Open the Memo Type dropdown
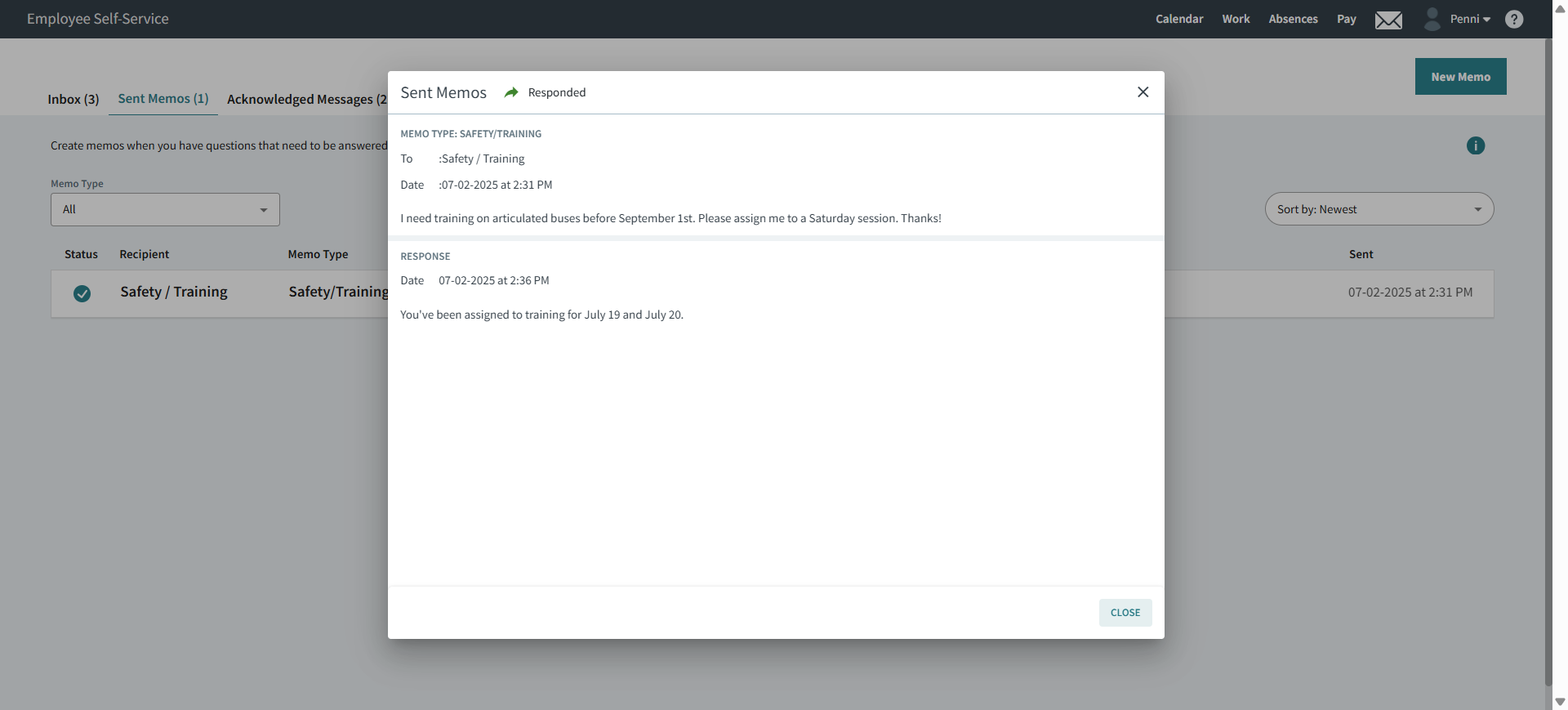This screenshot has width=1568, height=710. tap(165, 210)
